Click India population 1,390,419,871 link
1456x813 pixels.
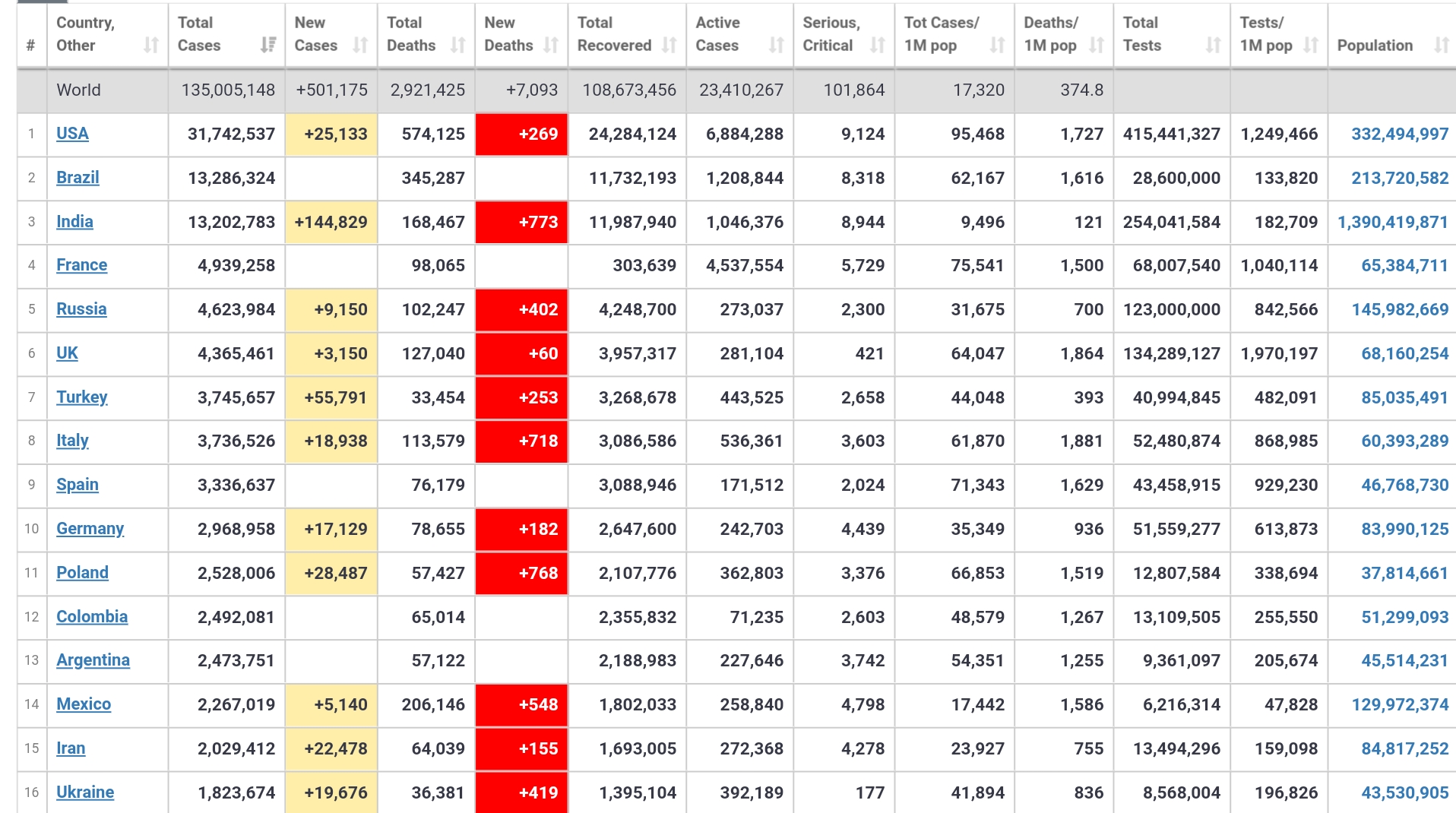(x=1393, y=222)
